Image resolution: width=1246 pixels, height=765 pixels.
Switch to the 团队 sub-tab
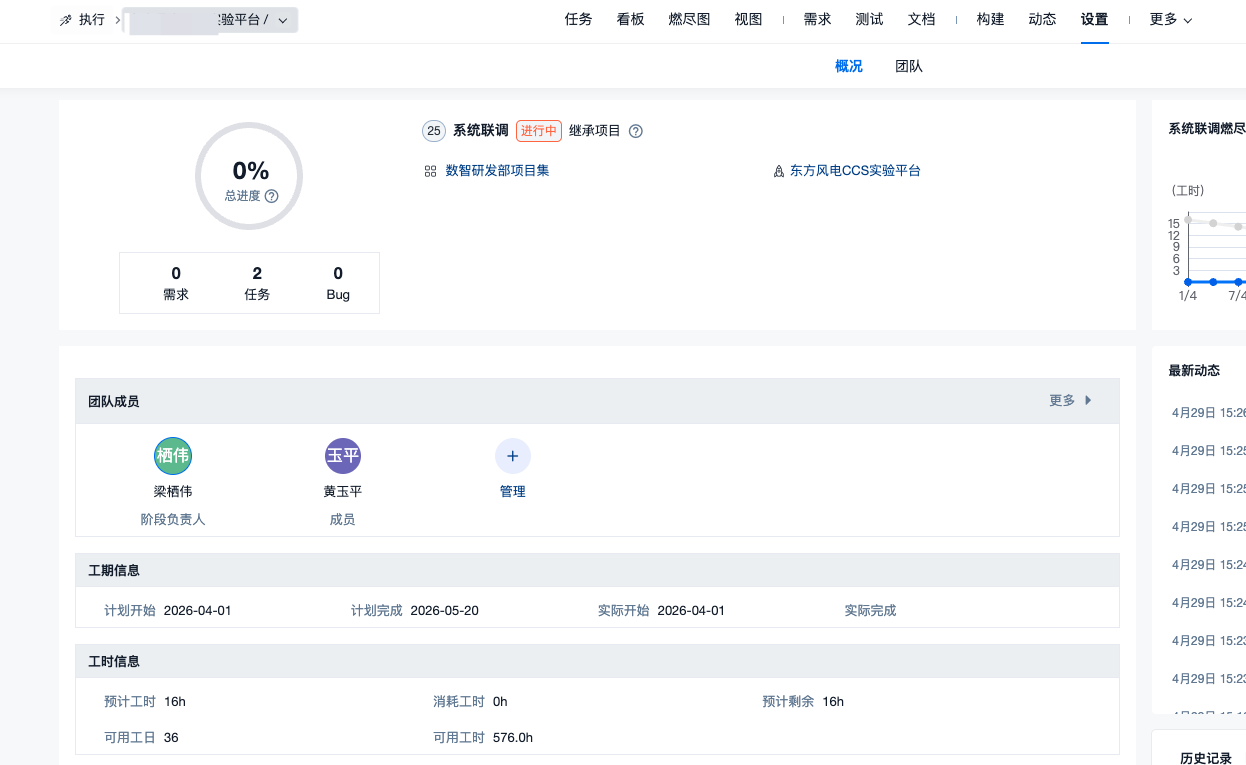point(909,66)
